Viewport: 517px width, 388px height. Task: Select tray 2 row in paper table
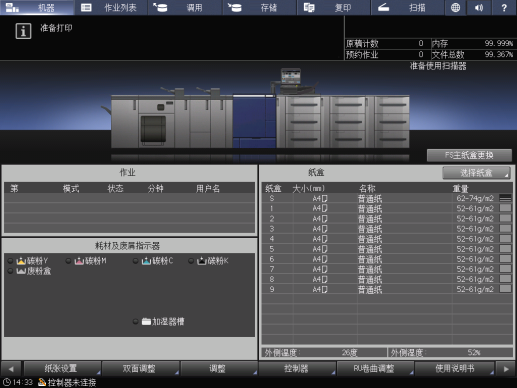pyautogui.click(x=387, y=219)
